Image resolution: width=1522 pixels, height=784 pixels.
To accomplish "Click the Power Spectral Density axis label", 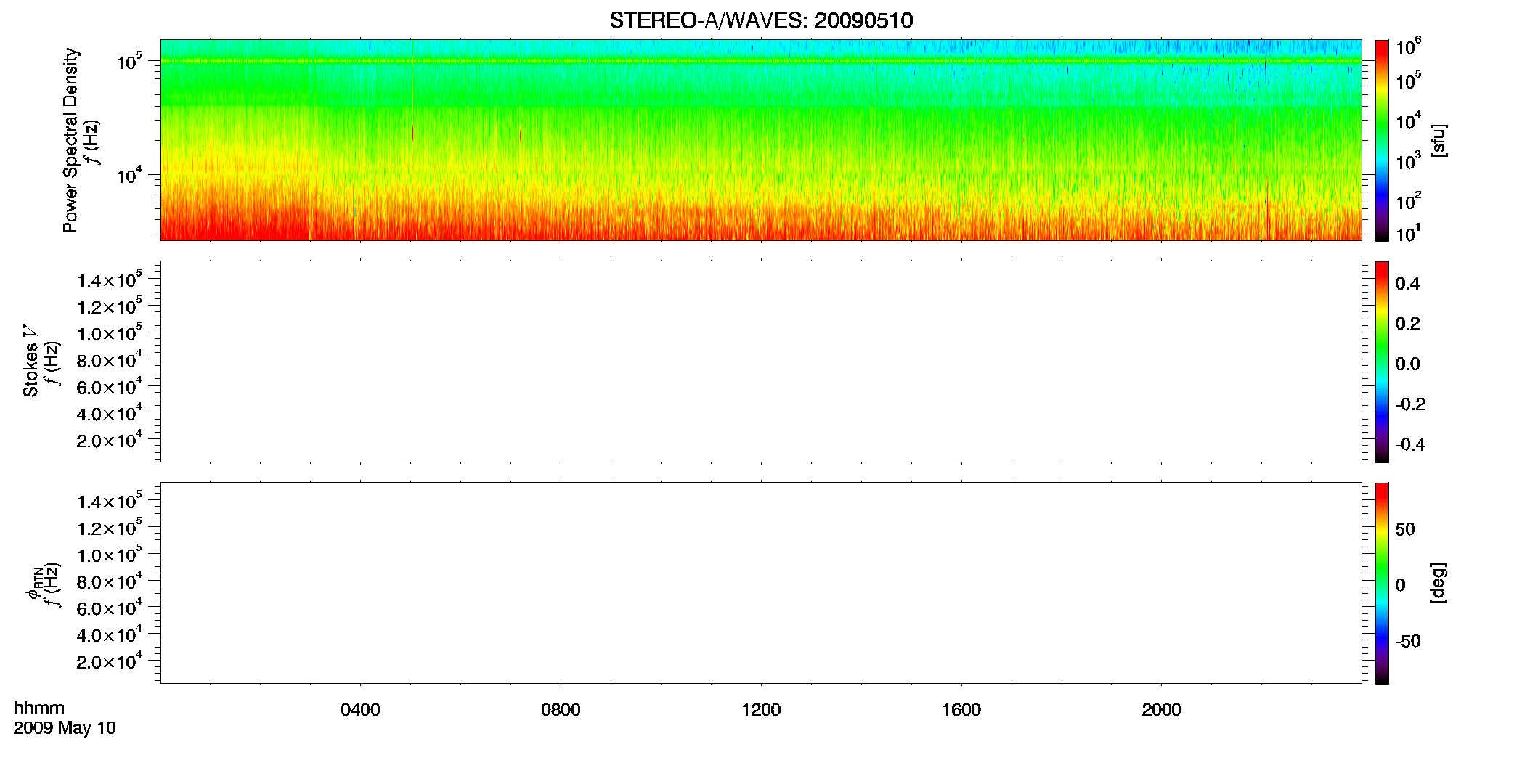I will click(x=70, y=140).
